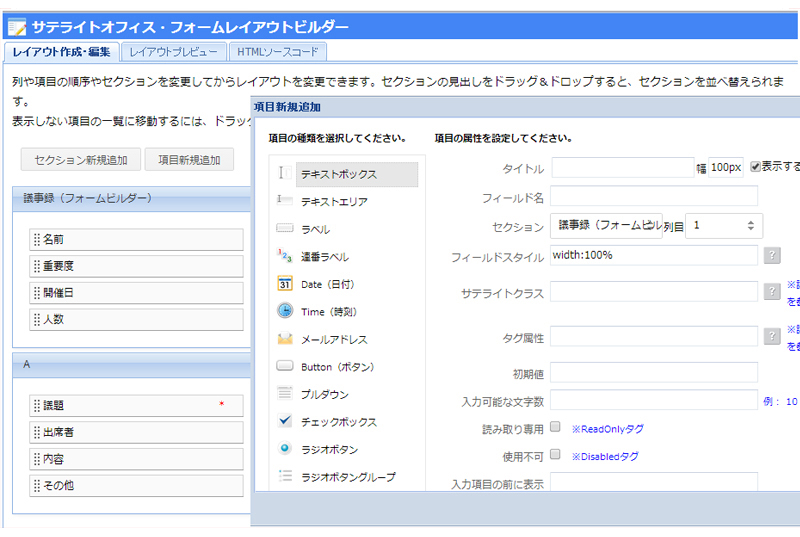The image size is (800, 537).
Task: Pick the ラジオボタングループ icon
Action: (285, 476)
